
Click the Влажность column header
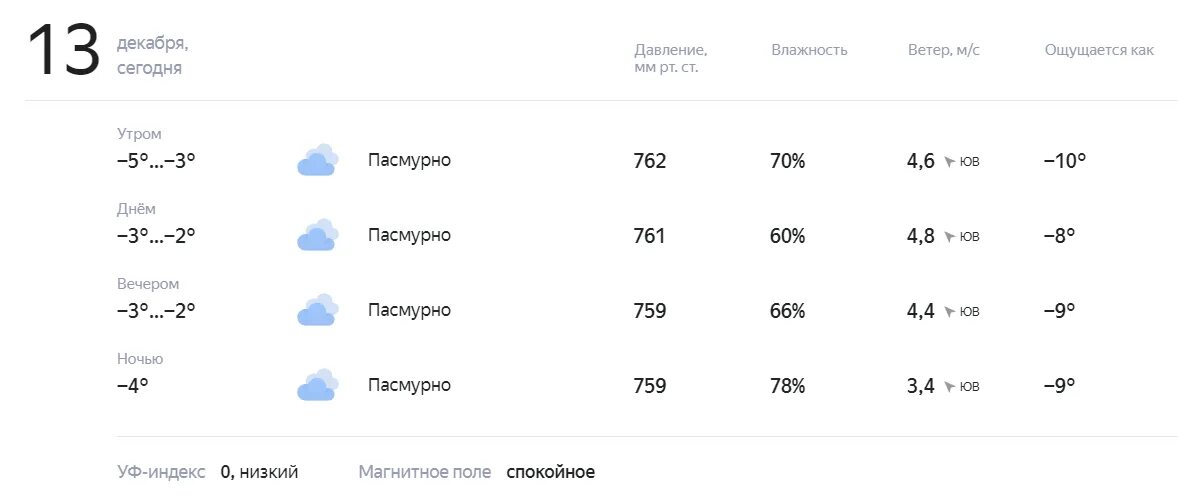click(809, 50)
